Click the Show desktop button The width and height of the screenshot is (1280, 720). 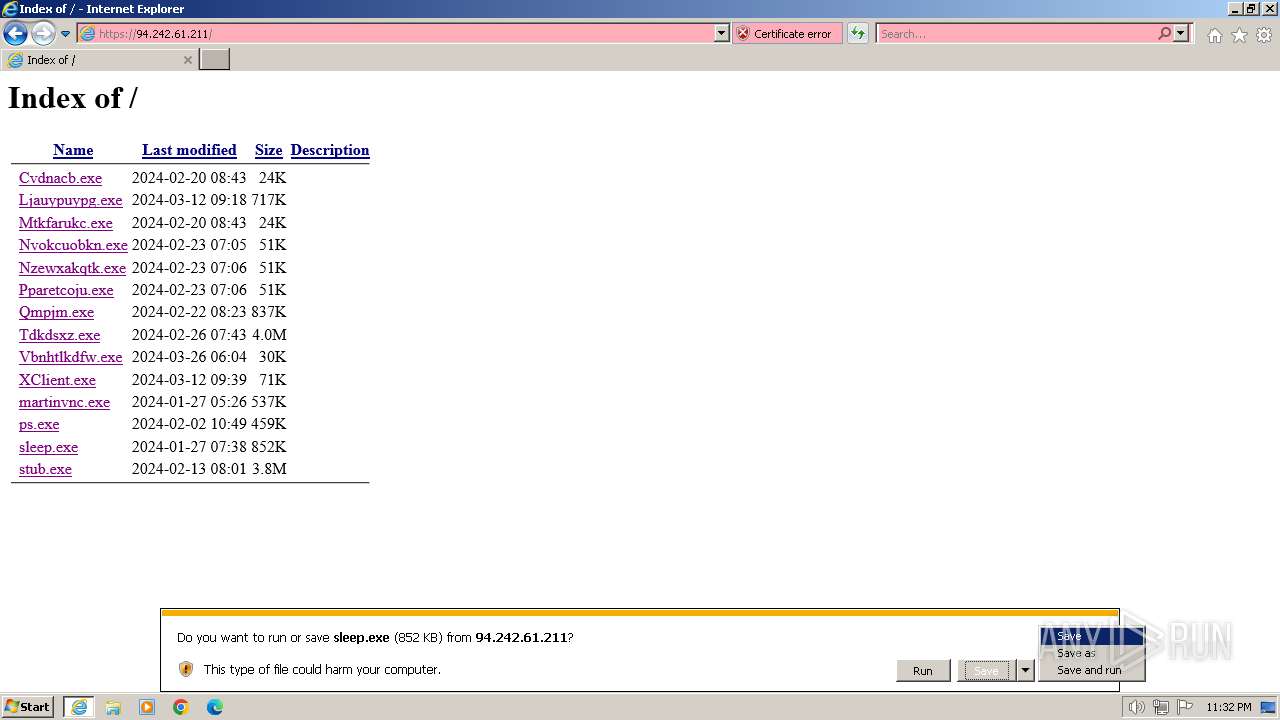1268,707
